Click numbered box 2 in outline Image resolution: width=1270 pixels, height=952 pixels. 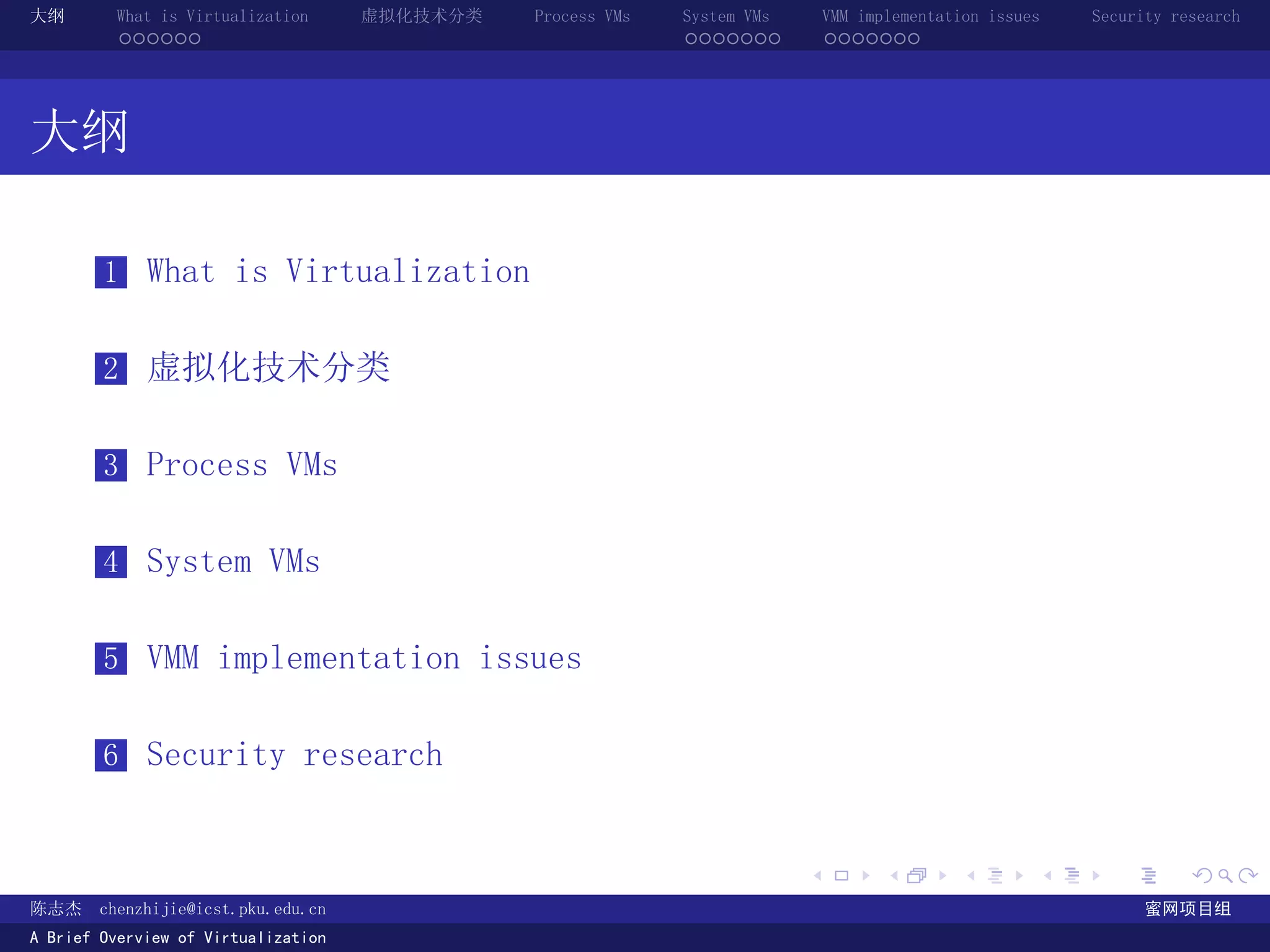(111, 369)
